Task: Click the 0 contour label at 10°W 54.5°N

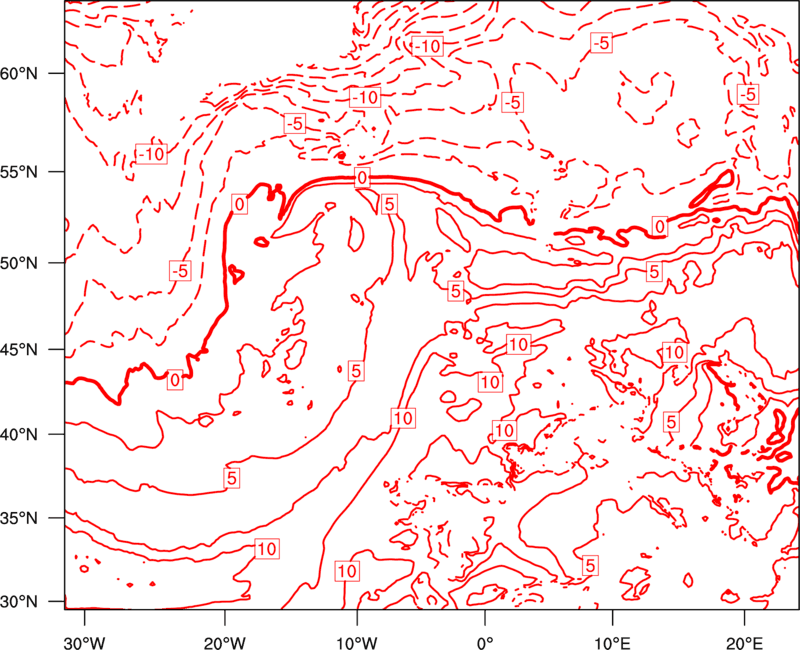Action: (x=362, y=178)
